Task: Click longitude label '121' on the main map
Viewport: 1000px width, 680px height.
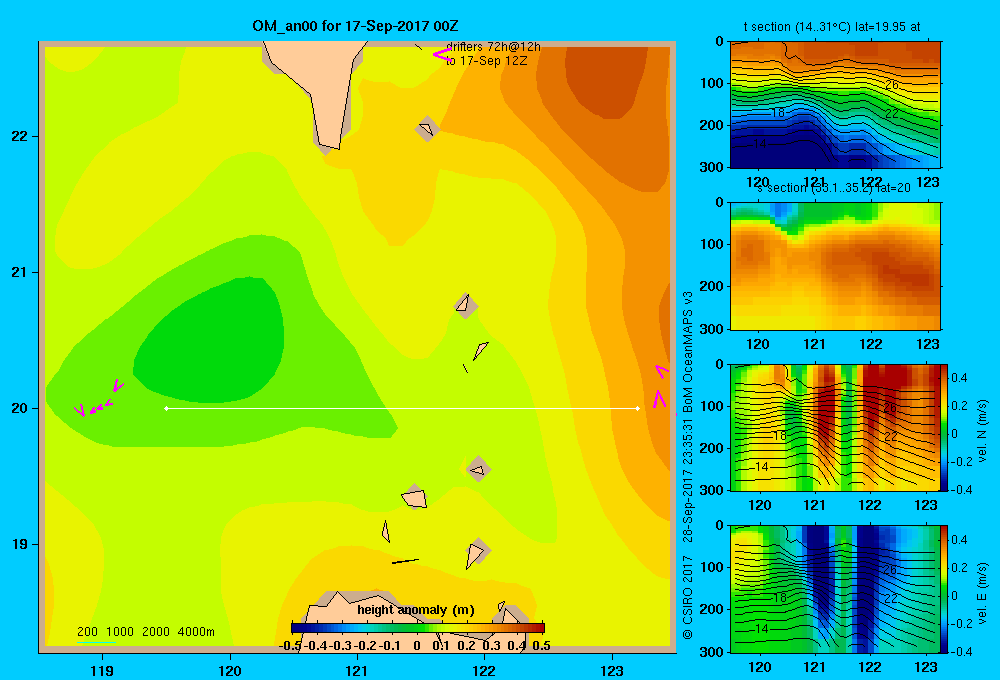Action: (x=357, y=670)
